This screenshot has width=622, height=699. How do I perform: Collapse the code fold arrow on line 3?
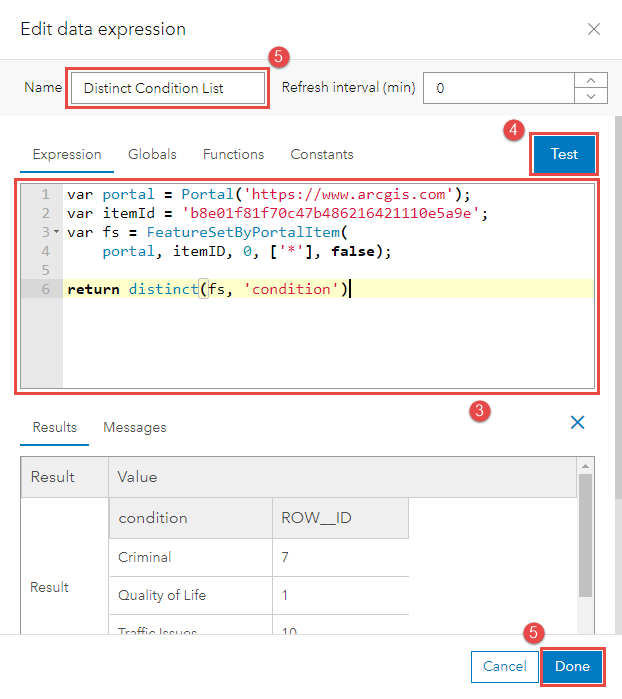click(57, 232)
